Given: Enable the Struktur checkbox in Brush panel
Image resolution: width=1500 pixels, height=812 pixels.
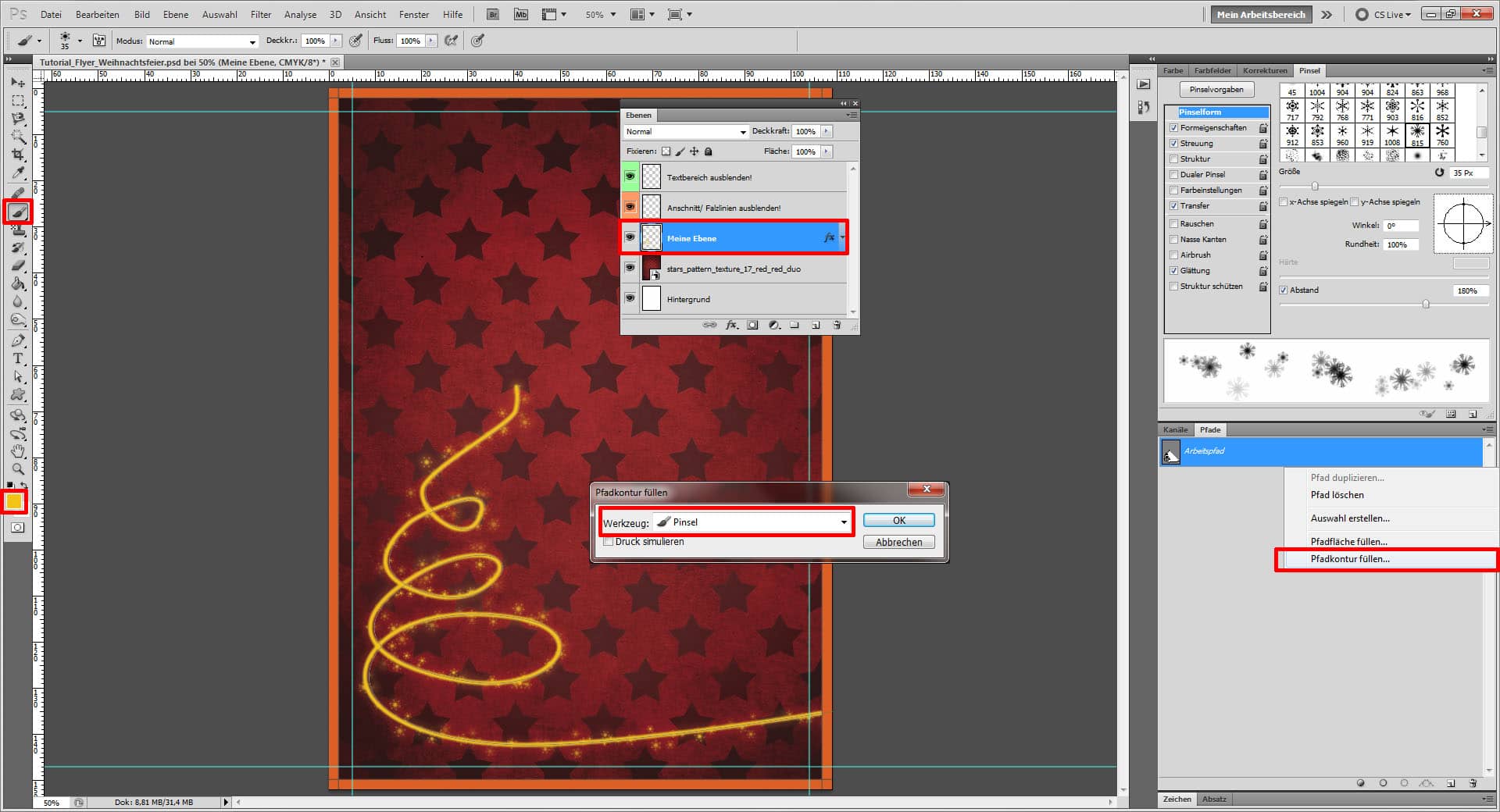Looking at the screenshot, I should (1174, 158).
